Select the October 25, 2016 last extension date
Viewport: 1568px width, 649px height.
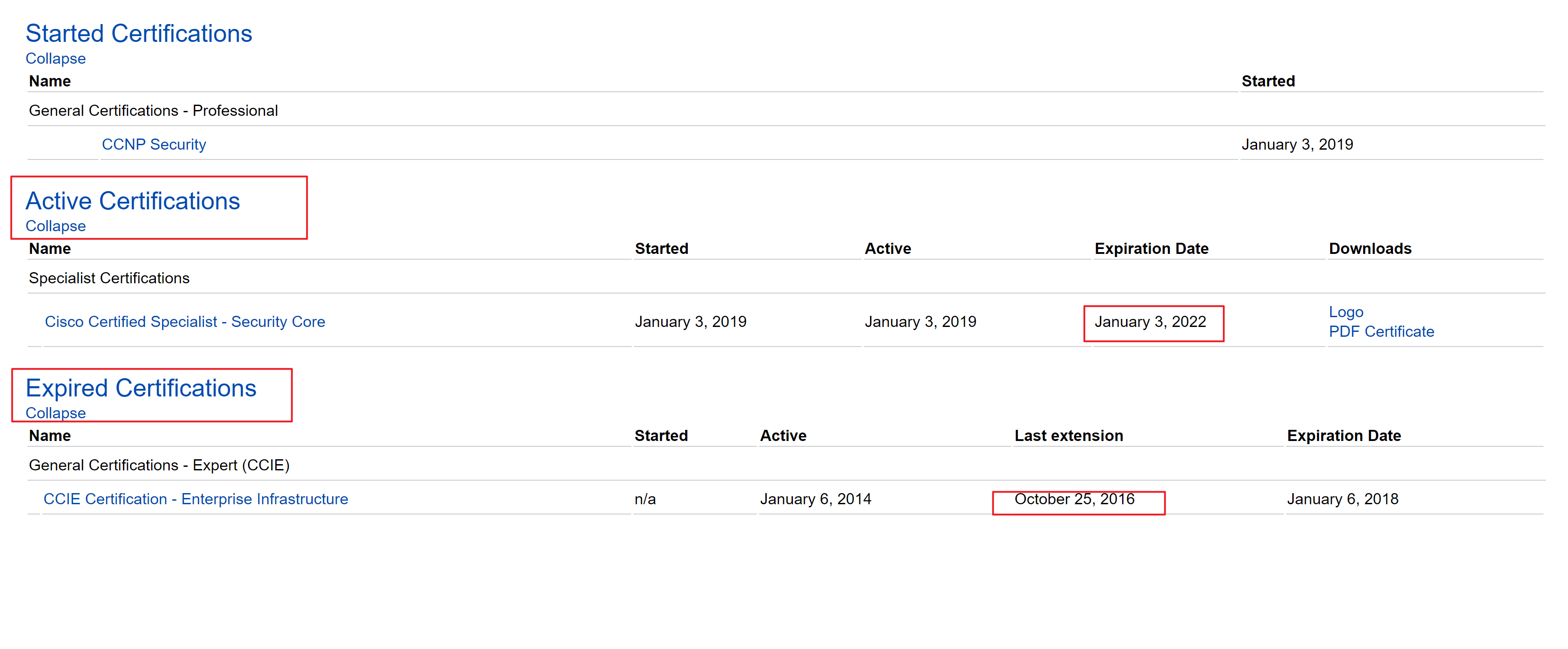1074,498
